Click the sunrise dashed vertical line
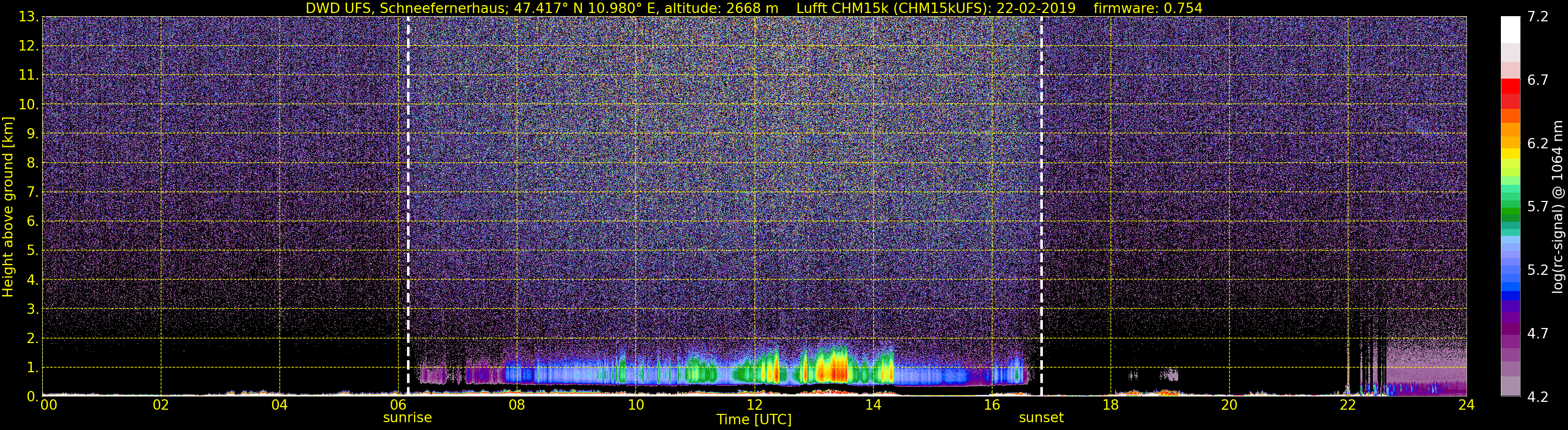Screen dimensions: 1568x430 pyautogui.click(x=408, y=206)
